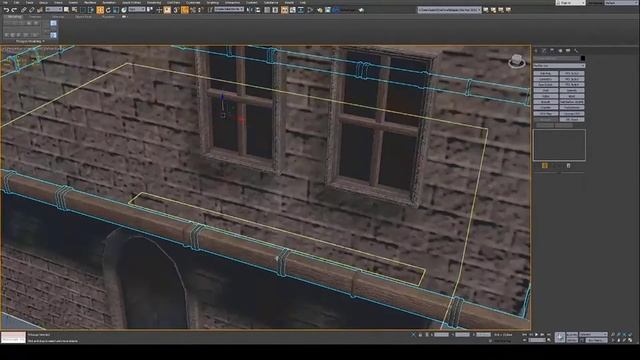
Task: Toggle the highlighted Keyboard Shortcut Override button
Action: tap(167, 10)
